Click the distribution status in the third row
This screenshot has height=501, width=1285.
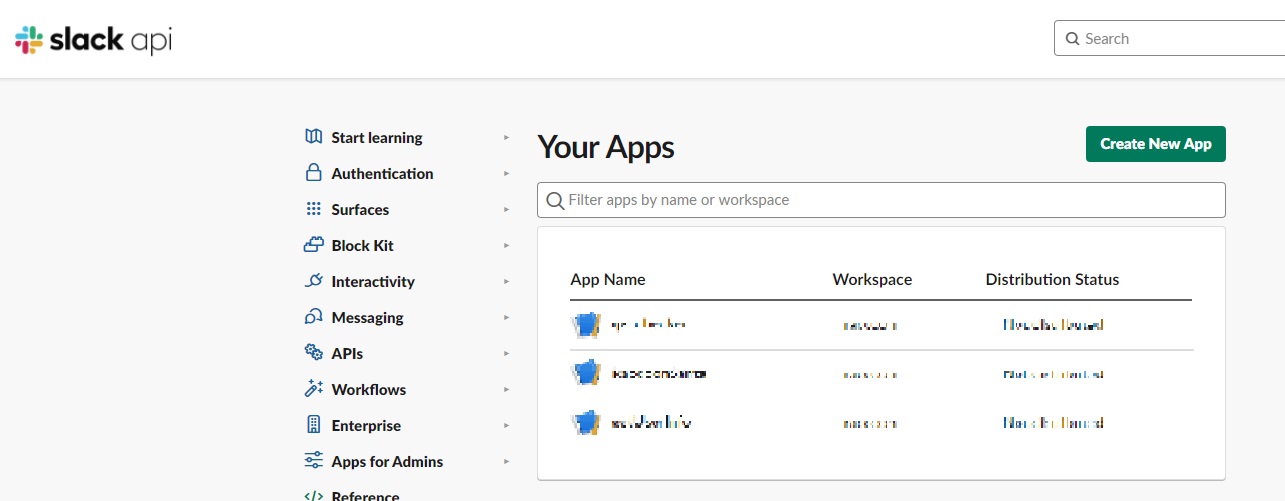click(x=1053, y=423)
